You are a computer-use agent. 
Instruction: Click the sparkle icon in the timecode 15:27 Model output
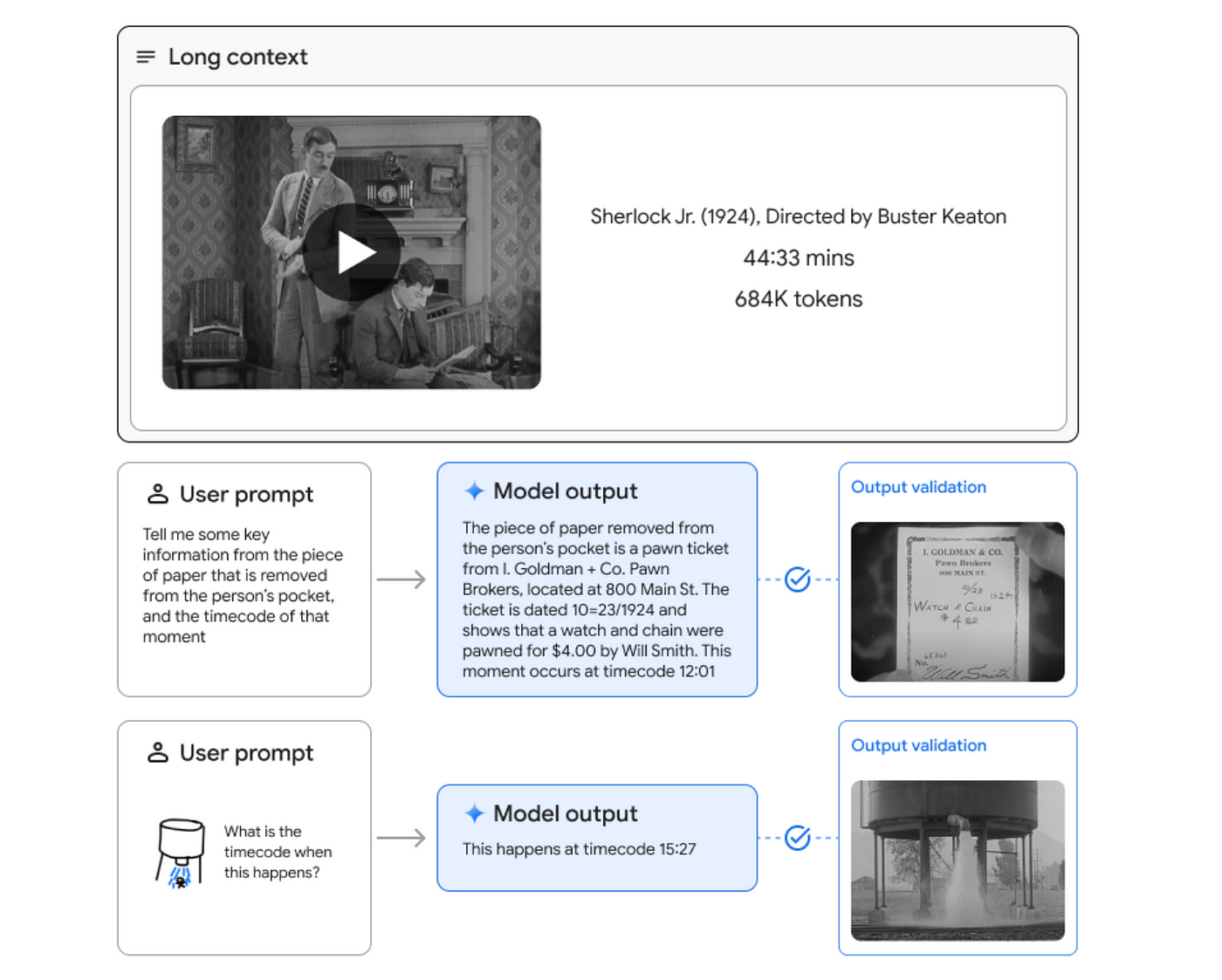point(474,813)
